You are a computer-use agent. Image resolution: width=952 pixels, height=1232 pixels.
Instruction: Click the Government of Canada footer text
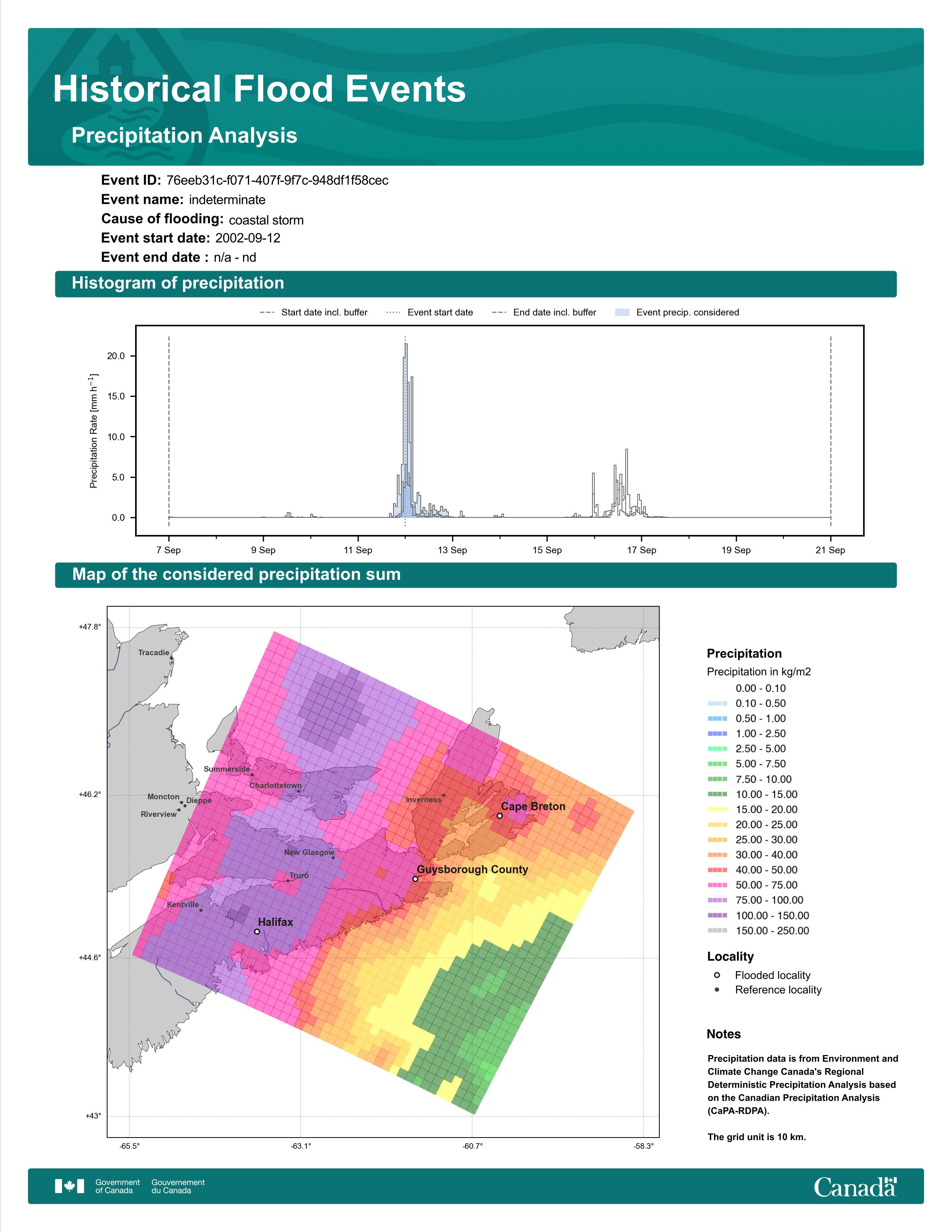tap(117, 1186)
